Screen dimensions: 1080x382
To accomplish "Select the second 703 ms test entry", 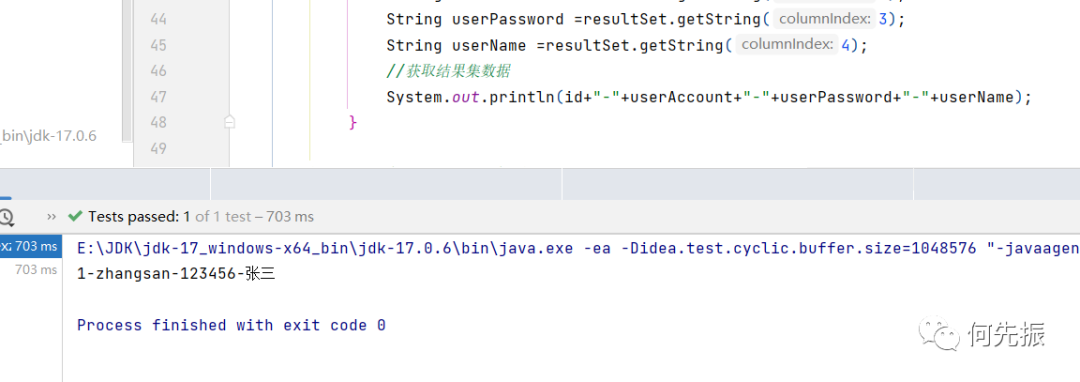I will pos(36,270).
